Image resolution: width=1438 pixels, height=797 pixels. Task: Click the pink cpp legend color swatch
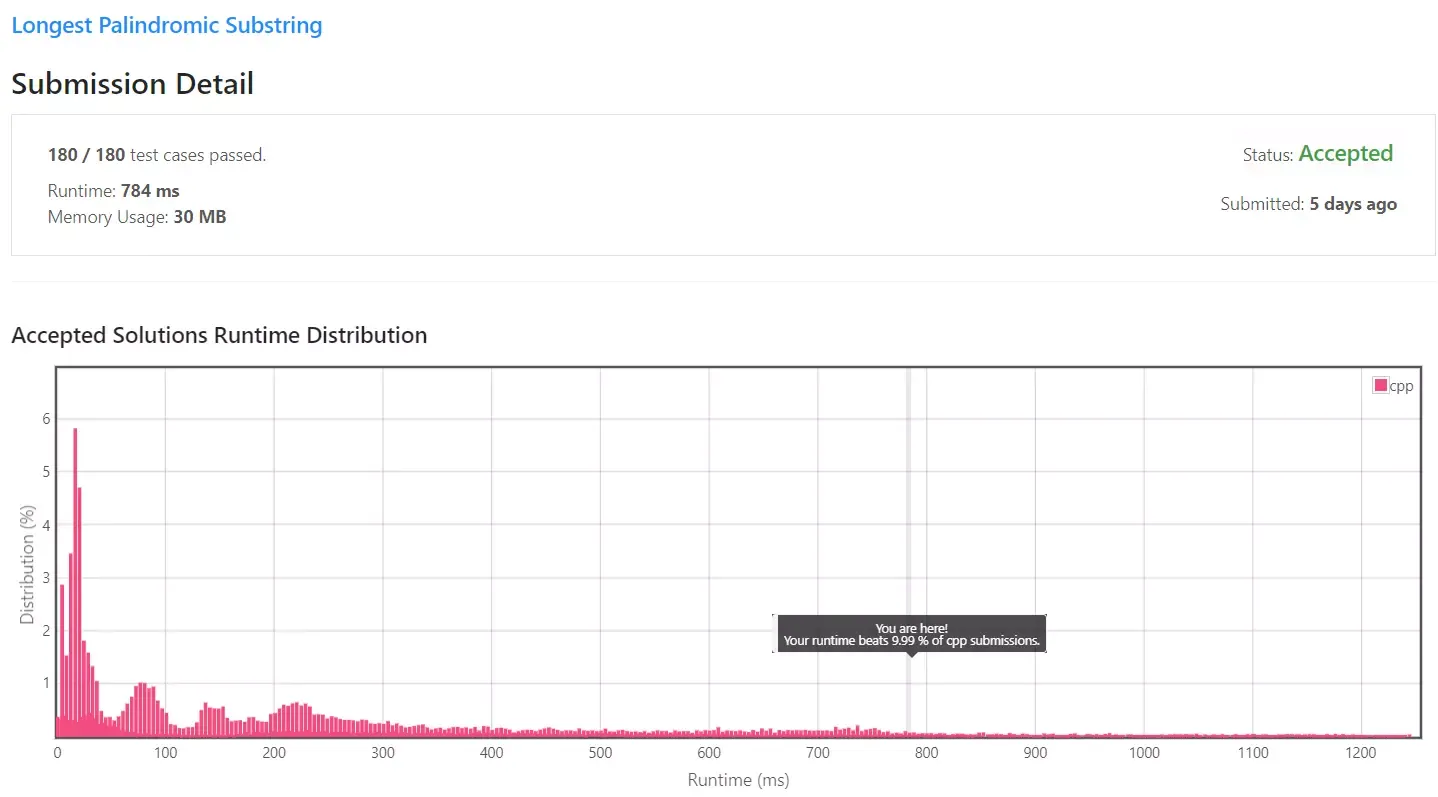(1381, 385)
